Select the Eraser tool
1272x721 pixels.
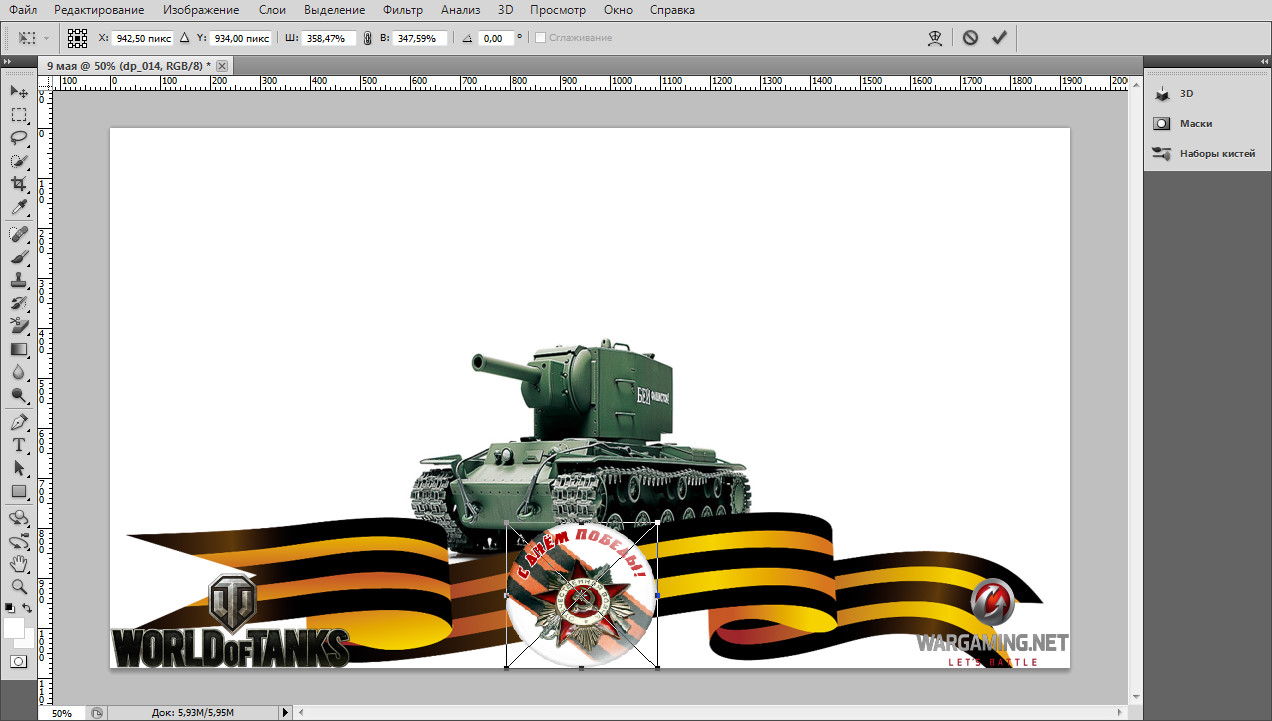pos(18,326)
